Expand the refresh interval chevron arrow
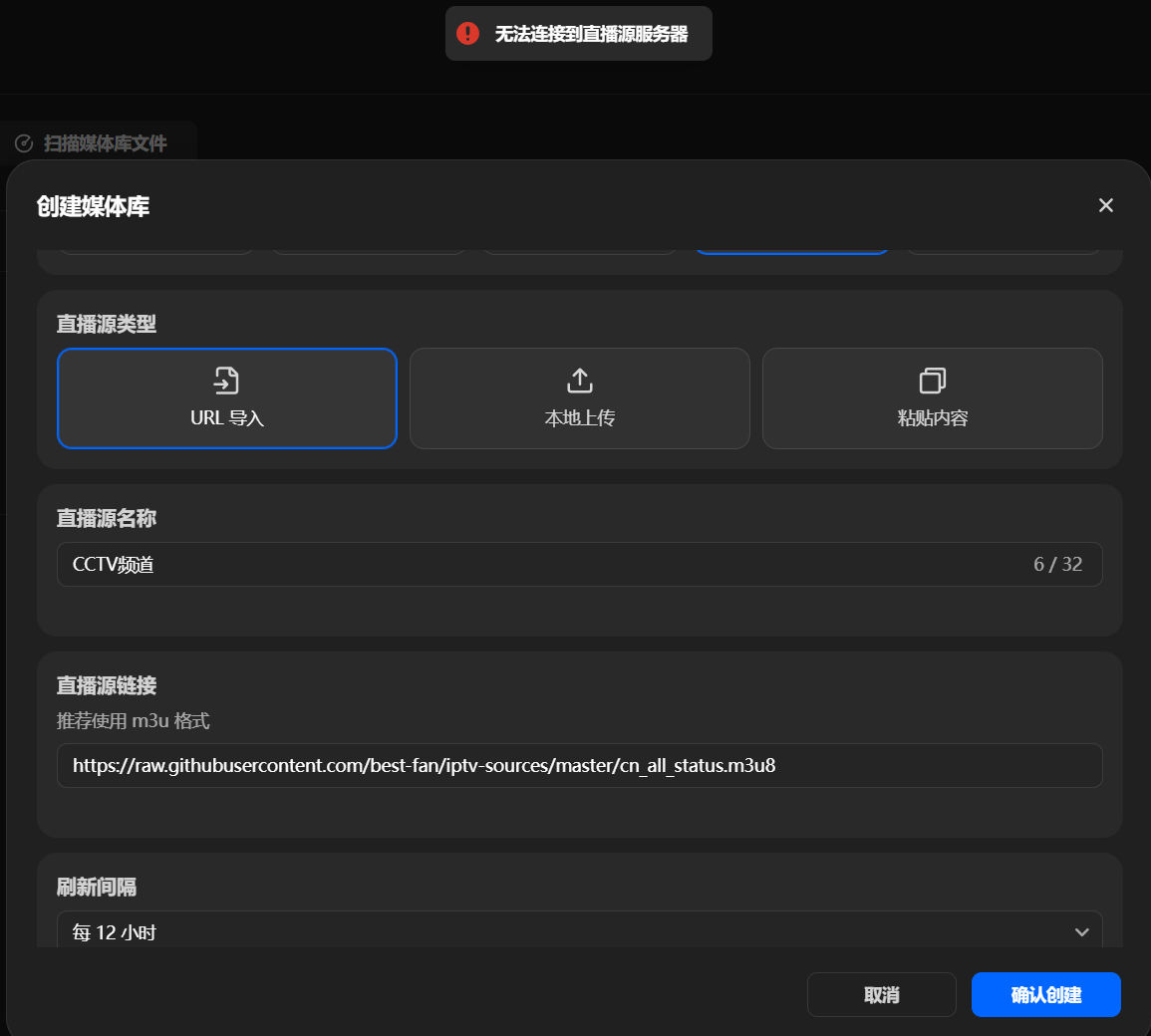This screenshot has width=1151, height=1036. (x=1081, y=931)
